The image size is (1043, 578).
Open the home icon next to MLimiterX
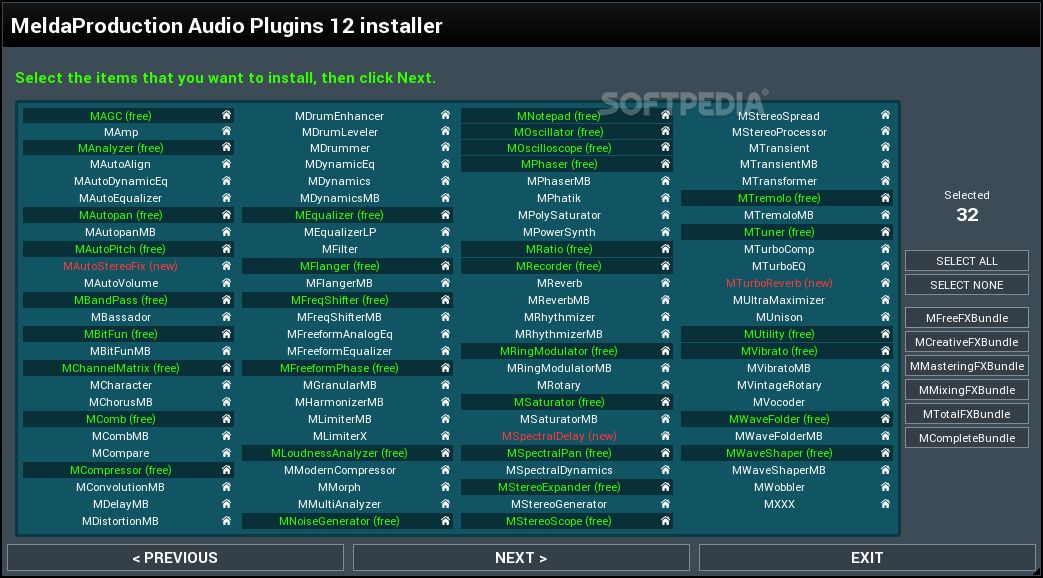445,436
